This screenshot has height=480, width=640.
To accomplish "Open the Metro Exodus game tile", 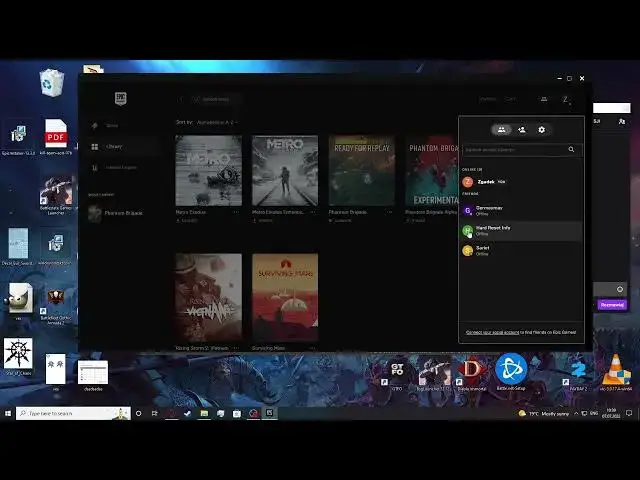I will coord(209,171).
